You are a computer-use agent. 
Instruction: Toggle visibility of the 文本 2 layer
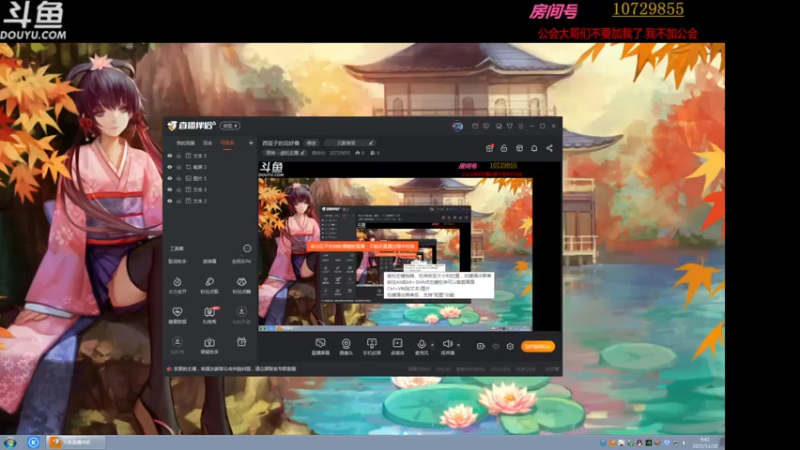170,201
